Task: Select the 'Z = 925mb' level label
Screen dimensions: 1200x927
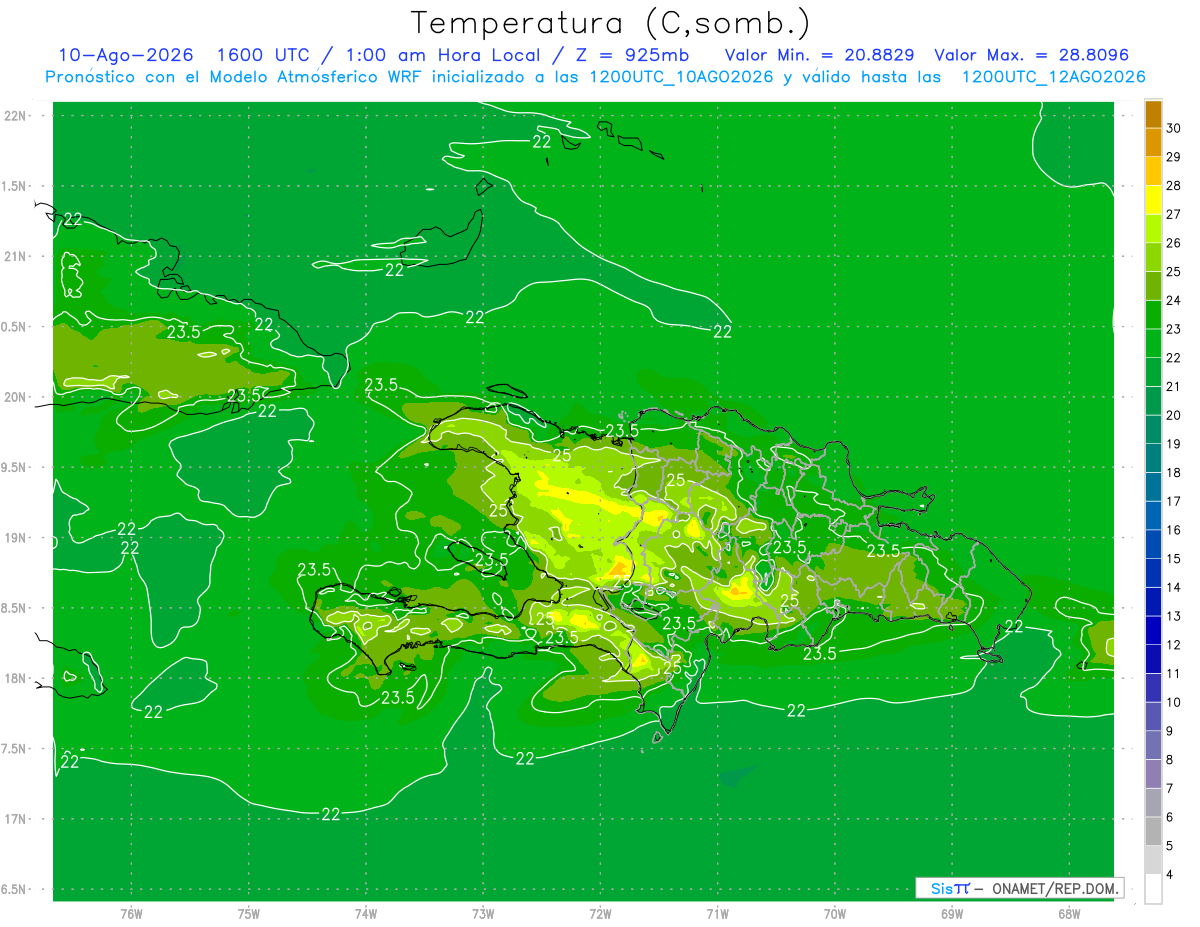Action: pyautogui.click(x=630, y=55)
